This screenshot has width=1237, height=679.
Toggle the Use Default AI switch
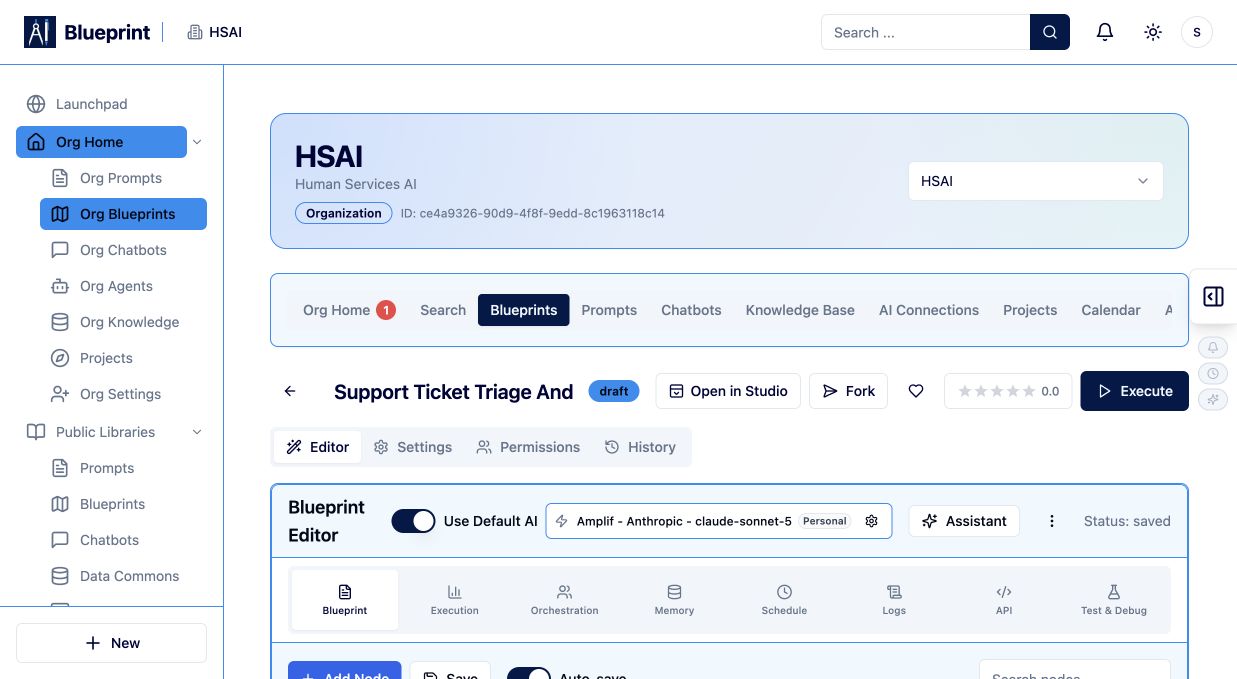click(x=413, y=521)
